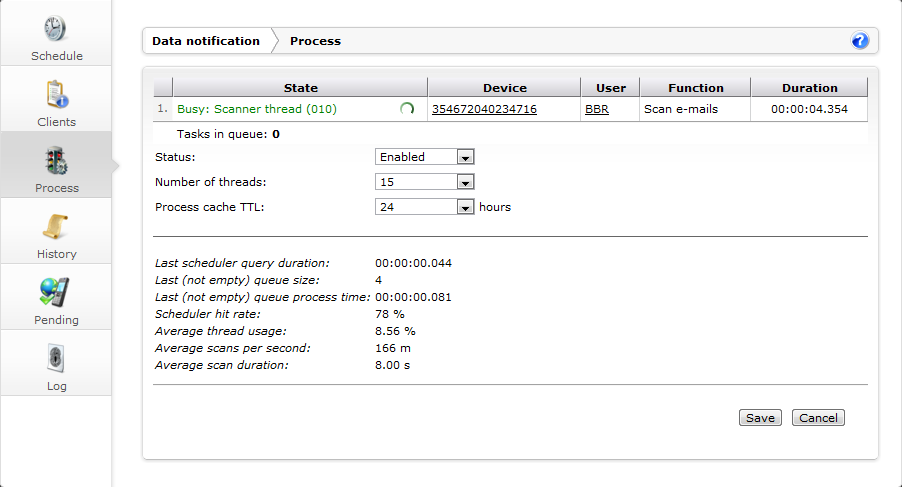
Task: Open user BBR link
Action: 597,109
